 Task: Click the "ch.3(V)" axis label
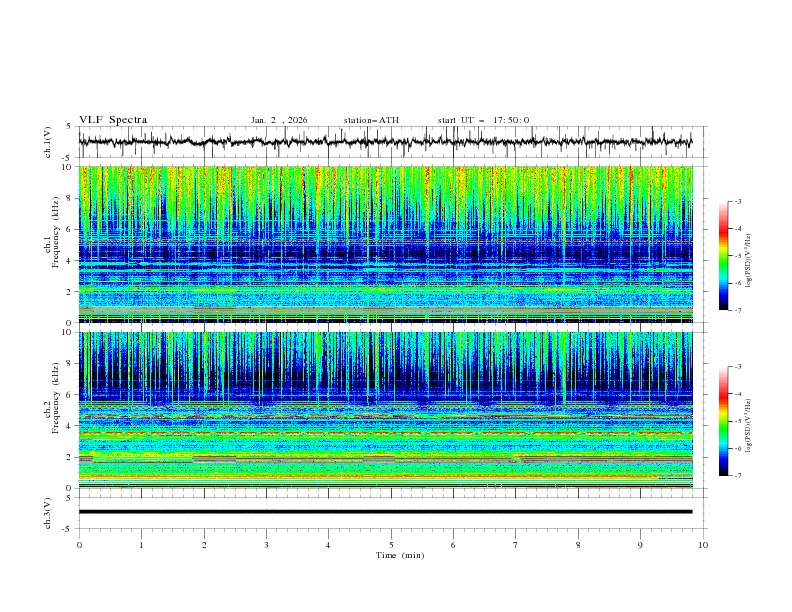(48, 513)
